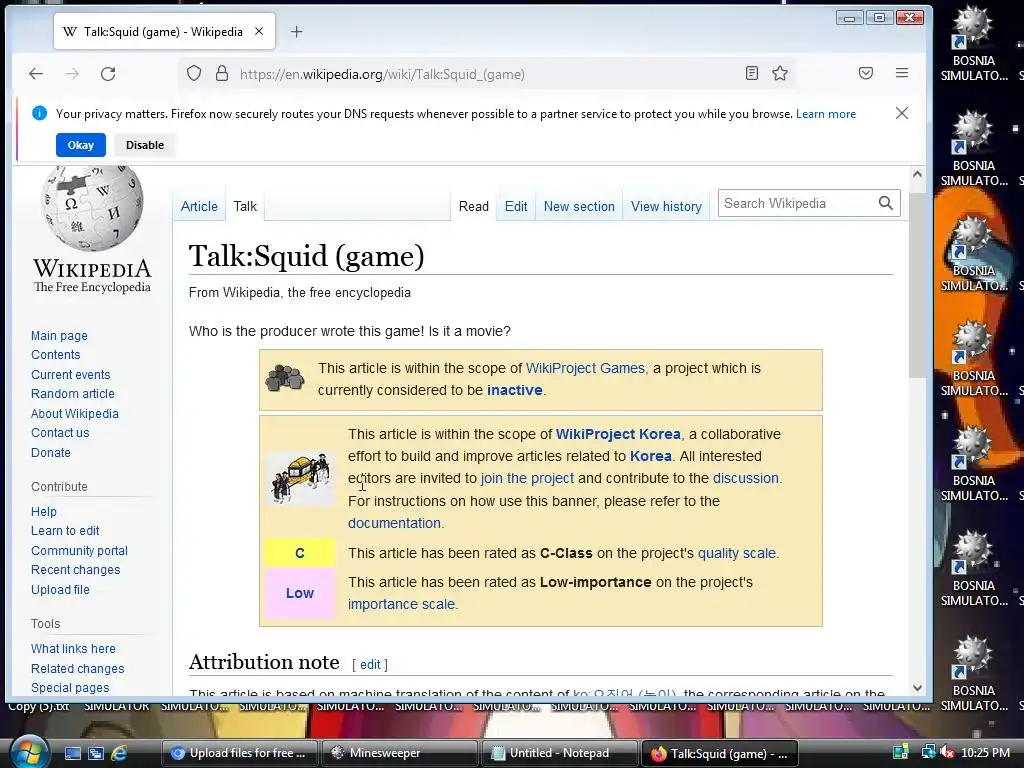Click the padlock site security icon
This screenshot has height=768, width=1024.
coord(222,73)
